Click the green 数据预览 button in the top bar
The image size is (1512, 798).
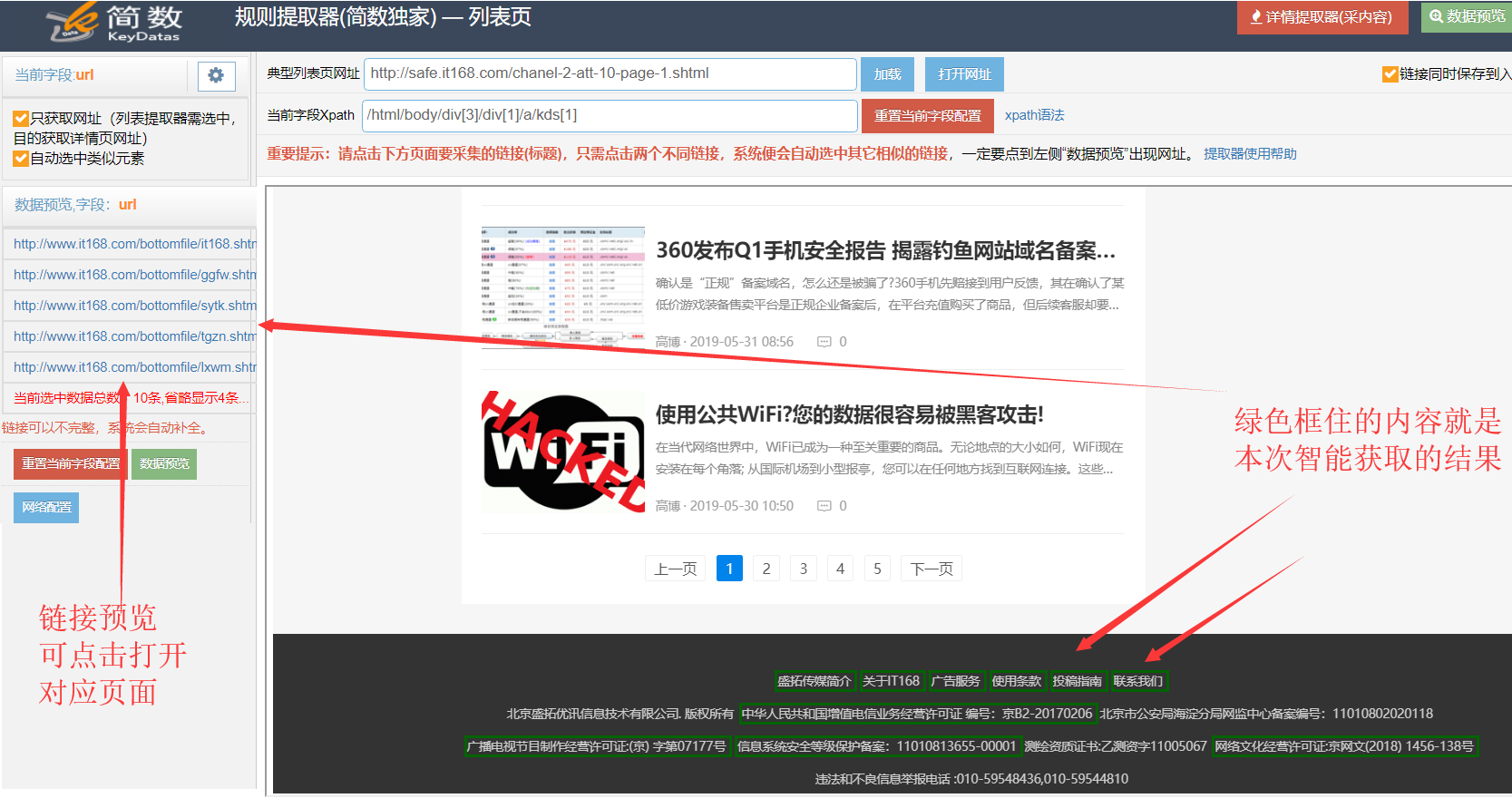pyautogui.click(x=1467, y=17)
